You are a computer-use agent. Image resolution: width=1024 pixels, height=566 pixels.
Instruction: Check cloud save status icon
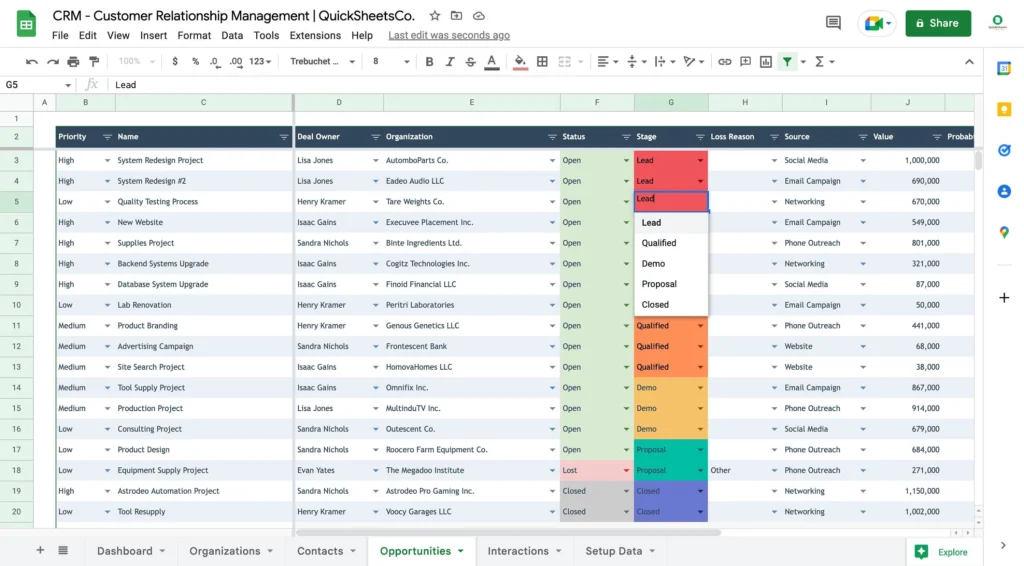[479, 16]
